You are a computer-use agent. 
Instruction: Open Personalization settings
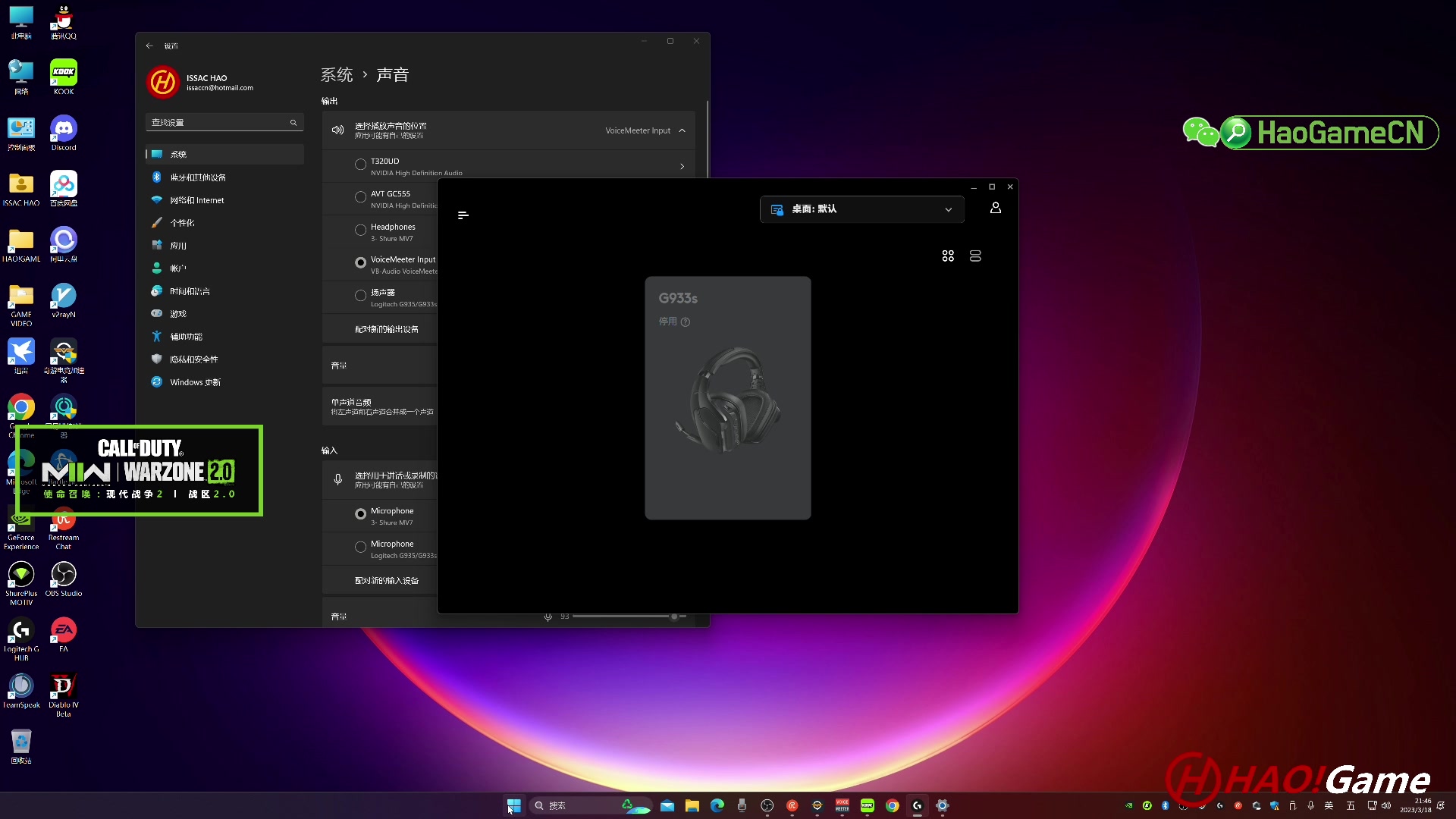[x=224, y=223]
